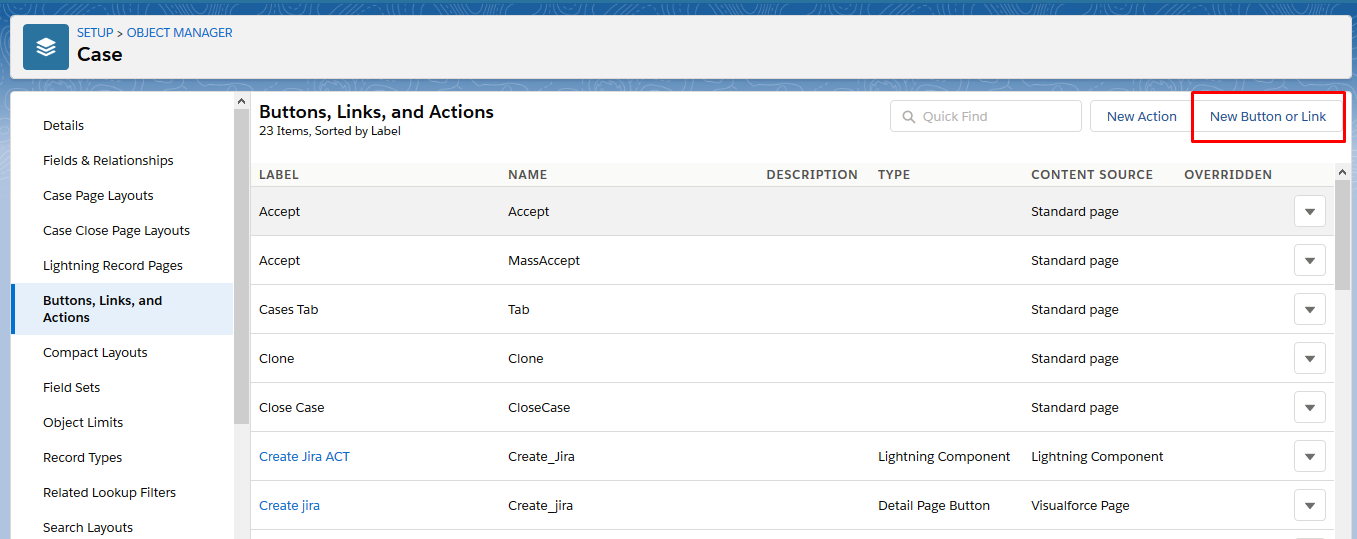Open dropdown for Create Jira ACT row
The width and height of the screenshot is (1357, 539).
click(x=1309, y=457)
